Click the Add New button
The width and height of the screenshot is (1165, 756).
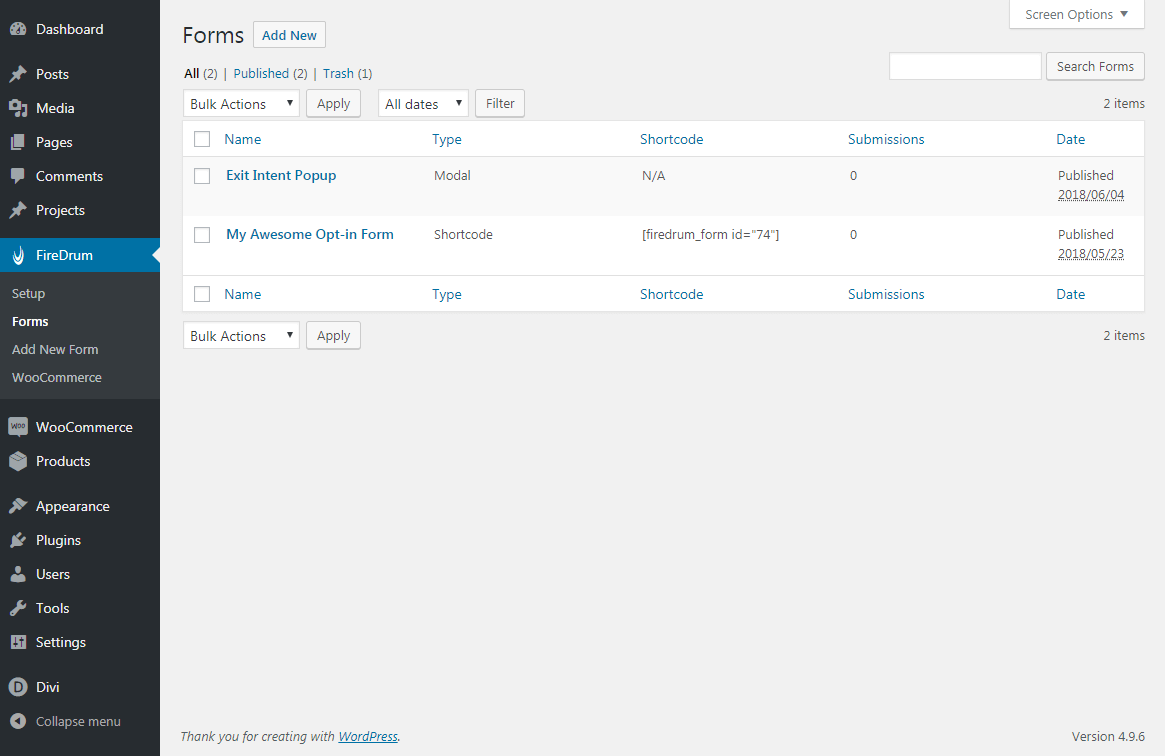point(289,35)
